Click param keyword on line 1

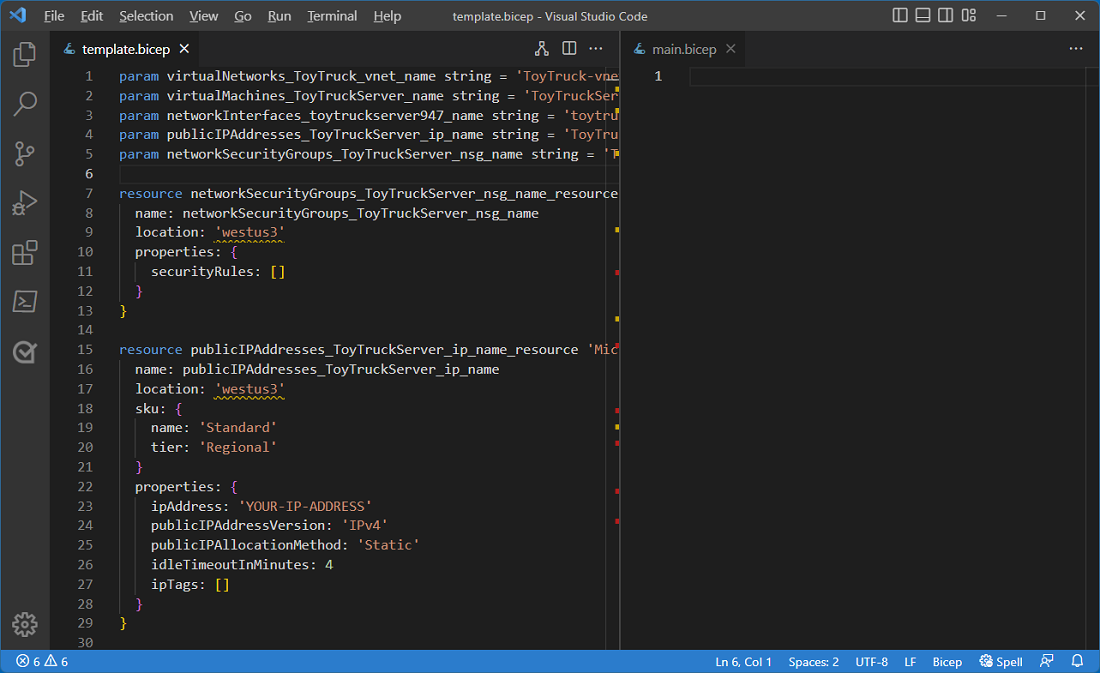click(x=139, y=76)
